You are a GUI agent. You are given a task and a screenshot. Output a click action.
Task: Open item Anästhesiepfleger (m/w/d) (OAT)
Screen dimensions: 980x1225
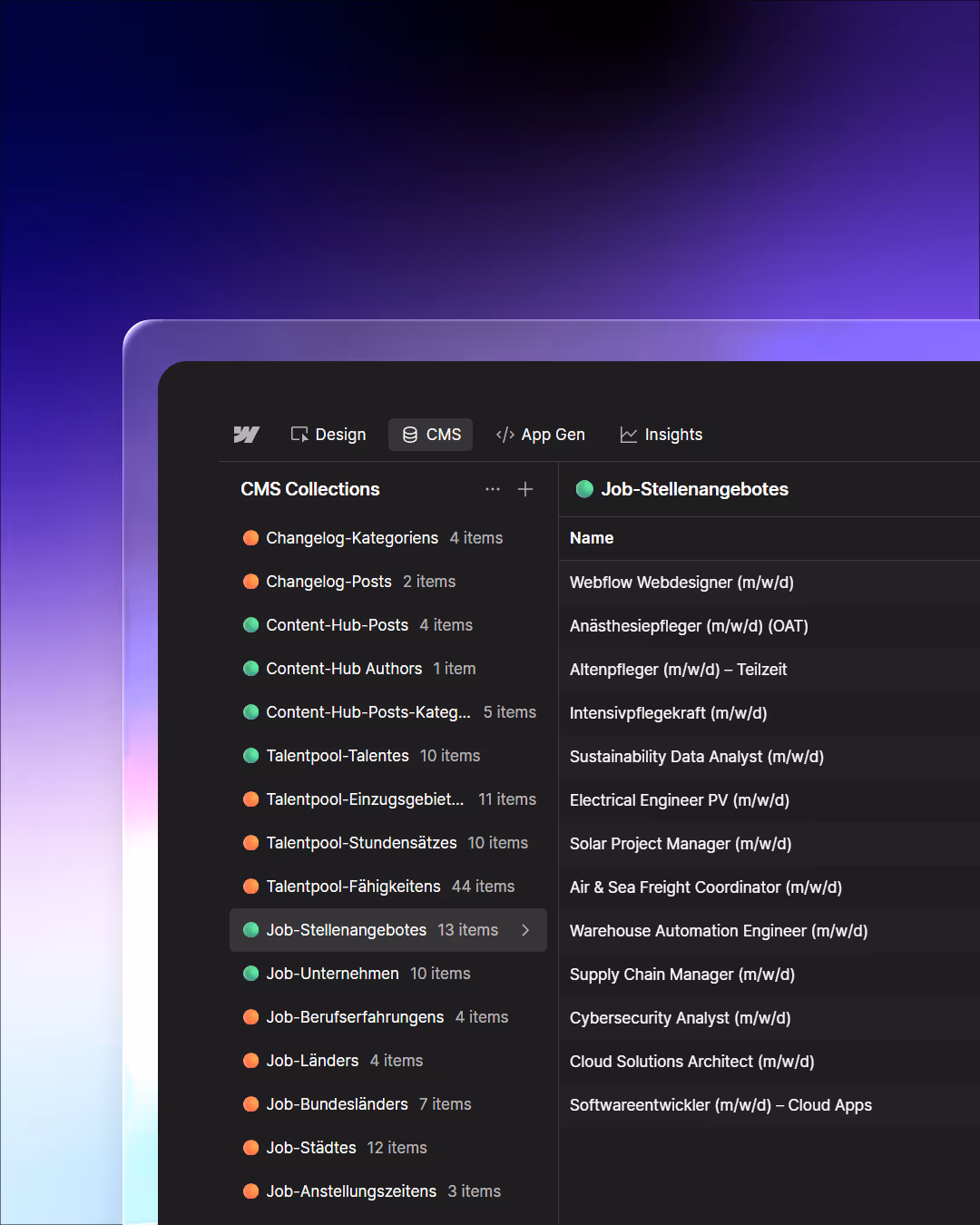(769, 626)
